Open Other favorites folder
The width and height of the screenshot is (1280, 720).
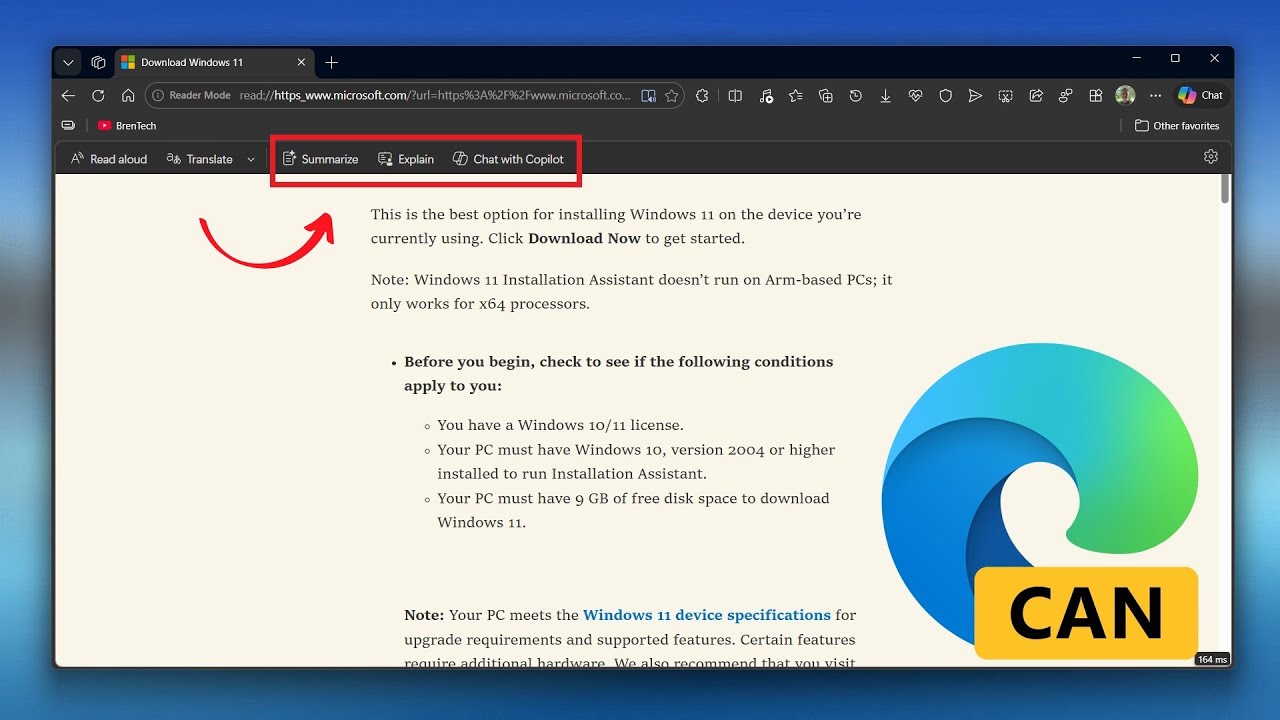coord(1177,126)
